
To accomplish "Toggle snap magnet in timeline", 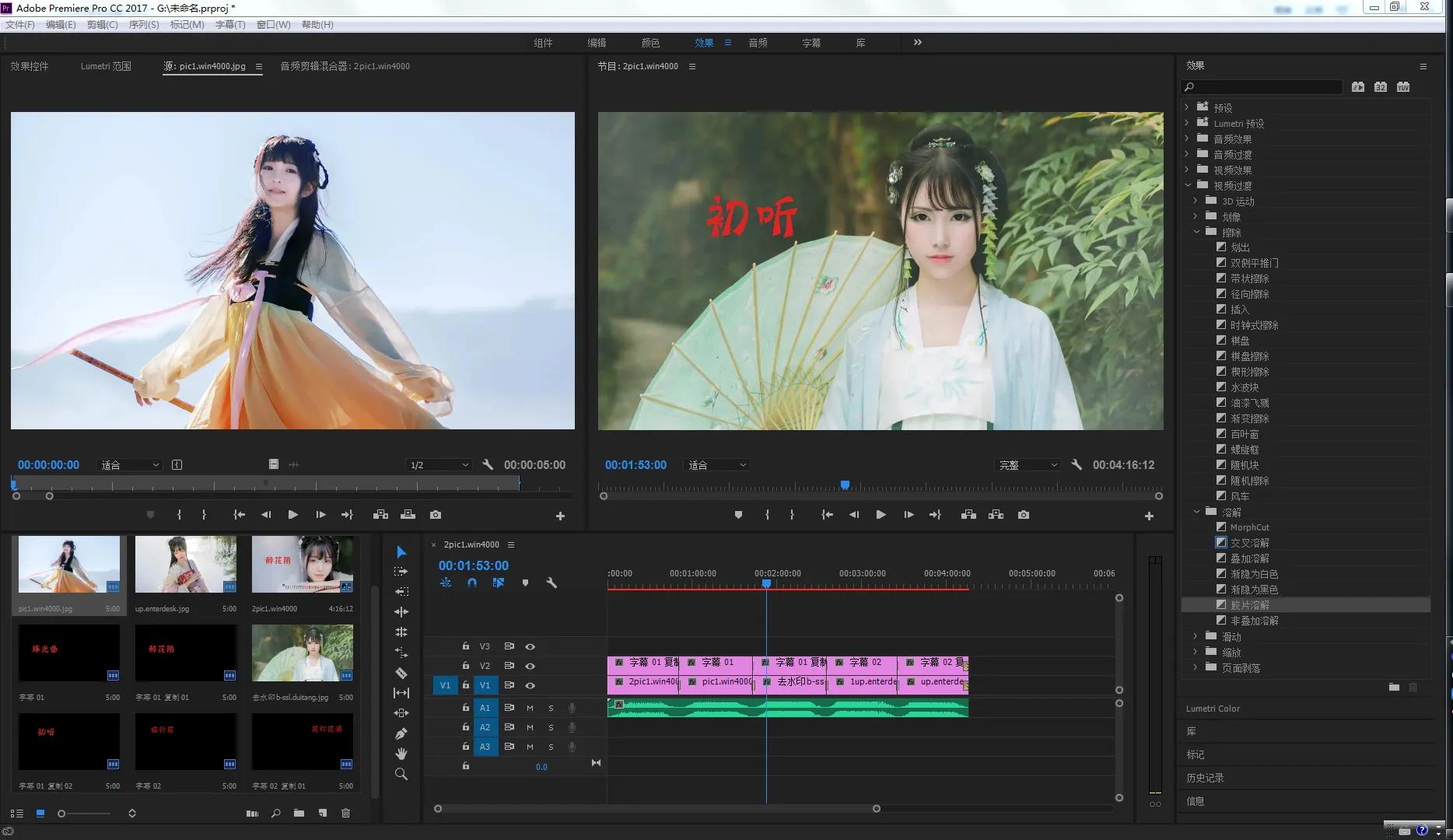I will click(472, 583).
